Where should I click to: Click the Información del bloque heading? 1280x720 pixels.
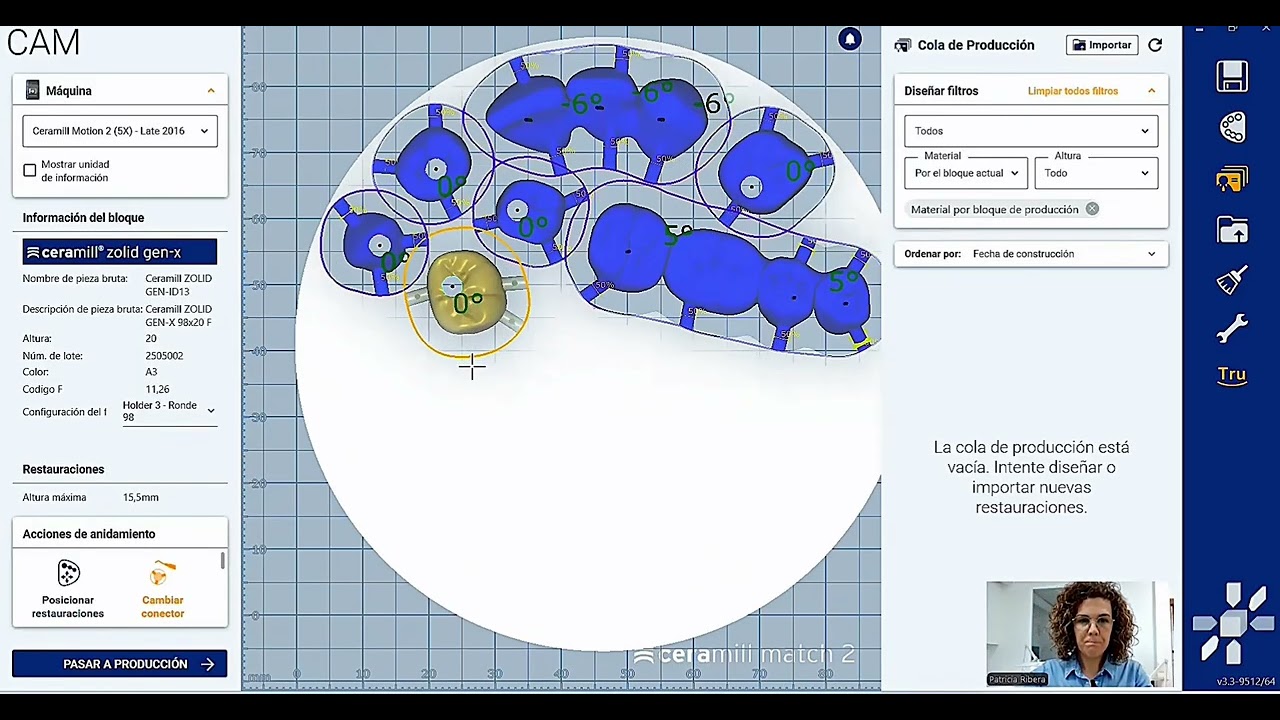point(83,218)
